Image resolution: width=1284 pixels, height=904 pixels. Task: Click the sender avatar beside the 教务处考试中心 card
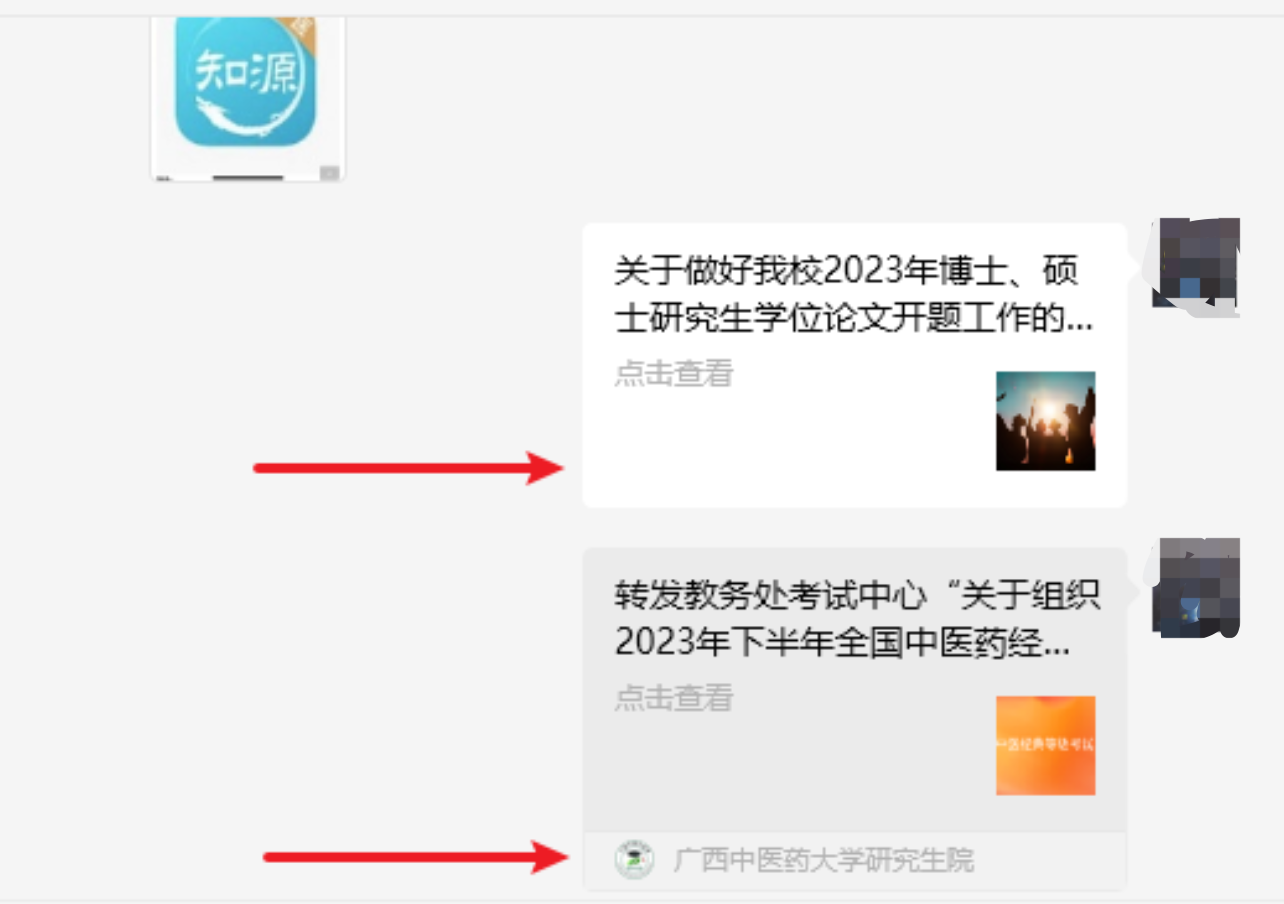[x=1195, y=586]
